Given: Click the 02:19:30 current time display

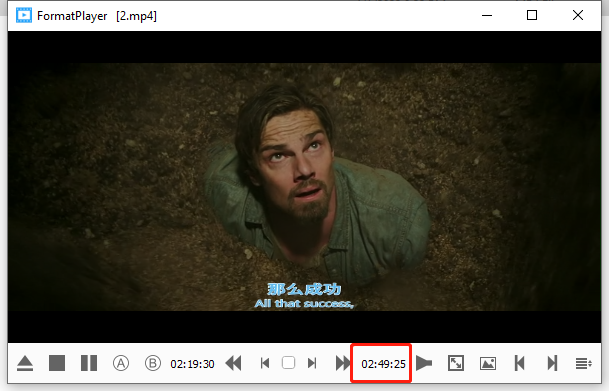Looking at the screenshot, I should (x=192, y=364).
